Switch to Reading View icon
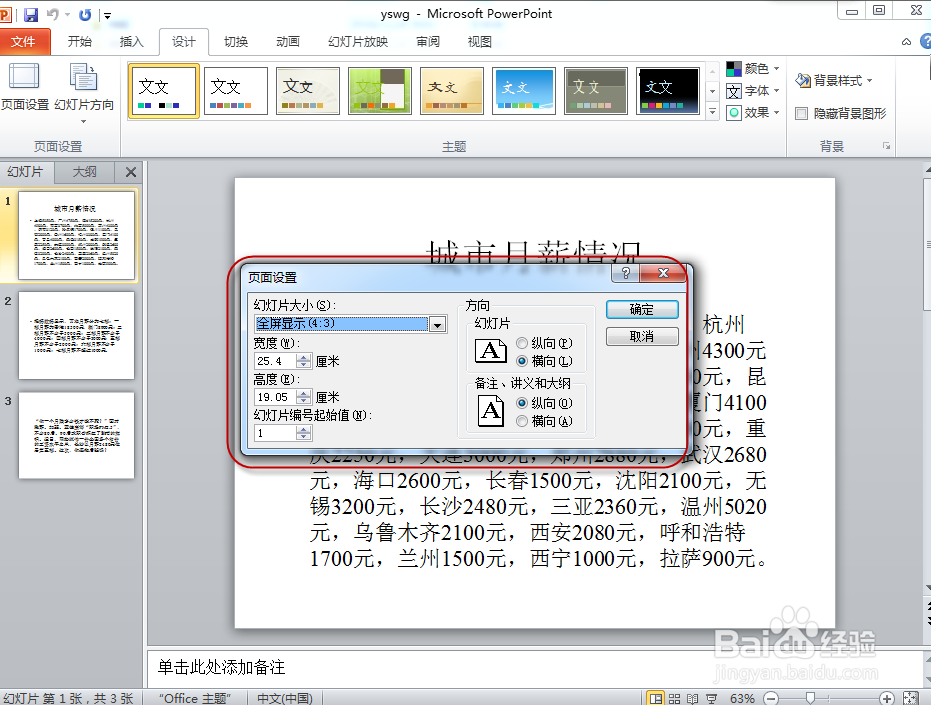Viewport: 931px width, 705px height. click(692, 697)
